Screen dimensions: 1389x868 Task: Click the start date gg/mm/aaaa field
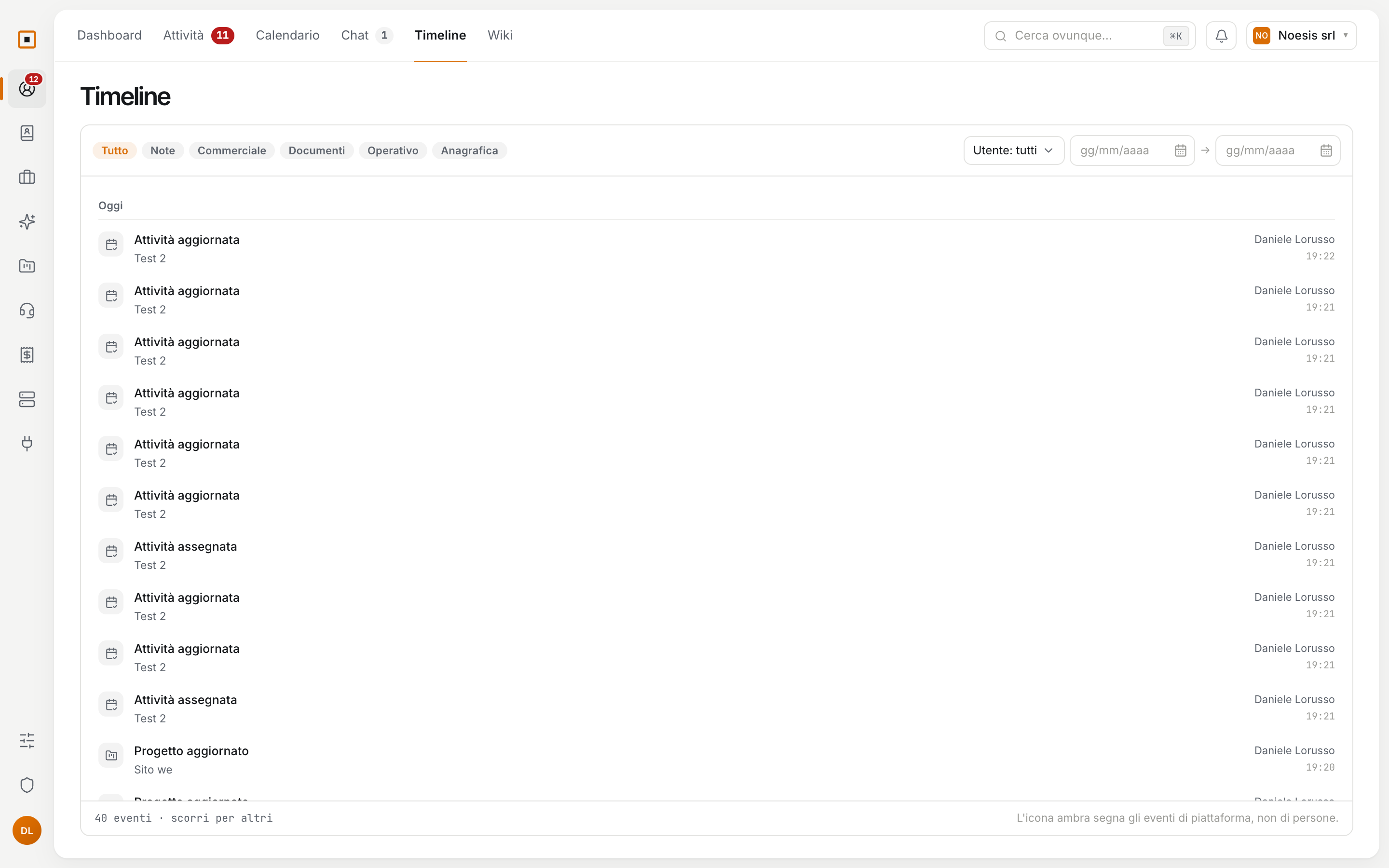pos(1132,150)
